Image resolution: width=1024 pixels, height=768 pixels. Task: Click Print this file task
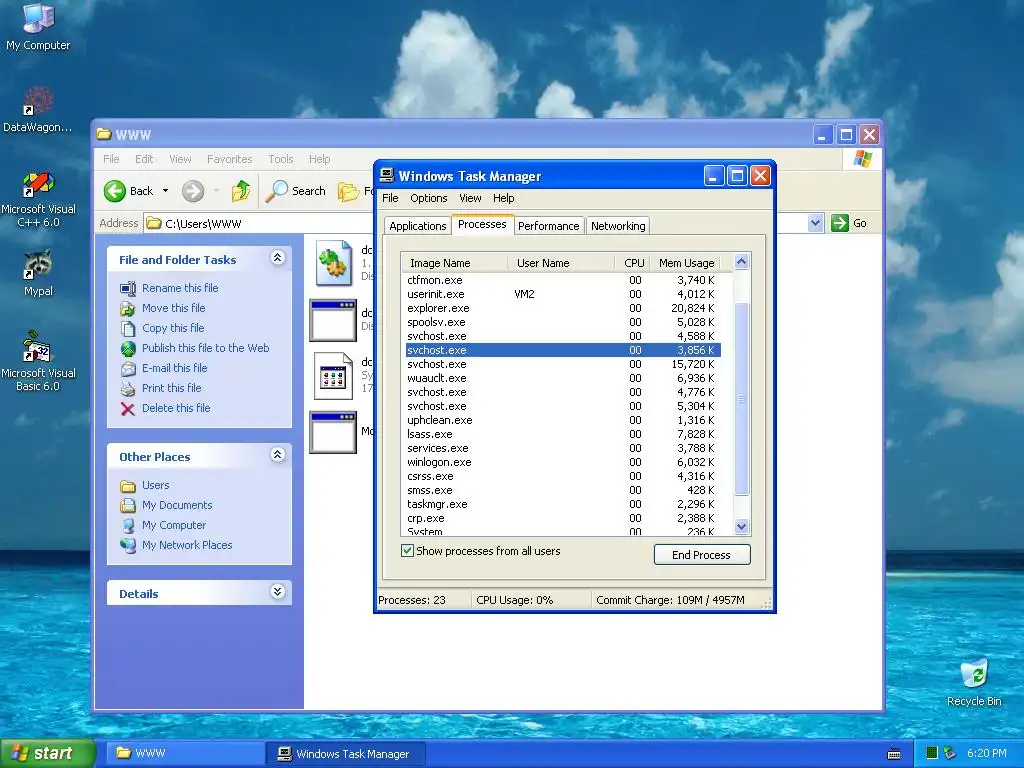tap(171, 388)
